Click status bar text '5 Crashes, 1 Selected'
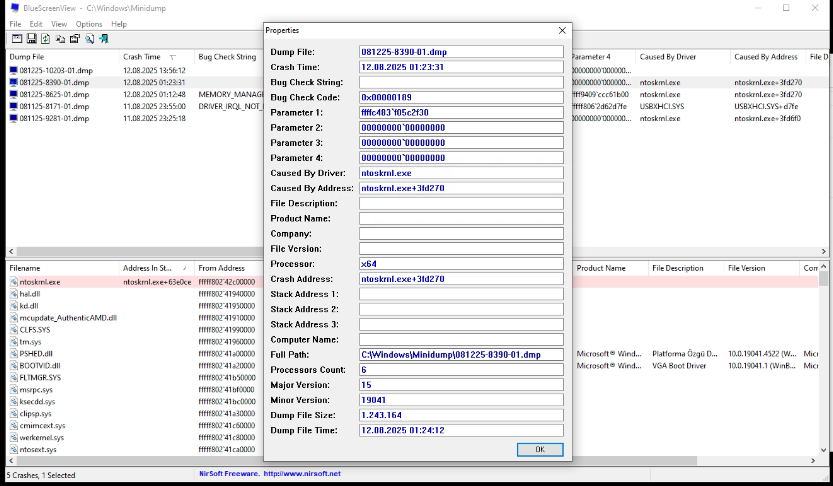Screen dimensions: 833x486 coord(40,475)
